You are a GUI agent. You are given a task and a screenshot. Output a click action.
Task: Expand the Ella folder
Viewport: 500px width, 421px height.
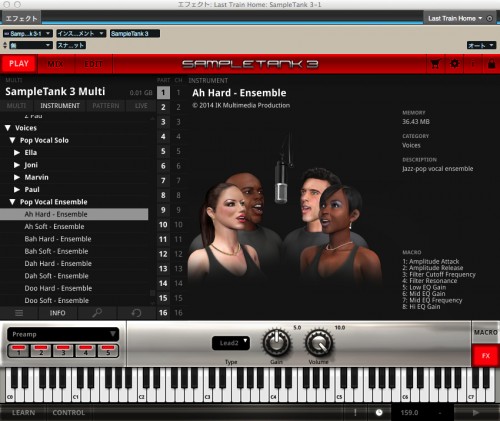pos(17,152)
